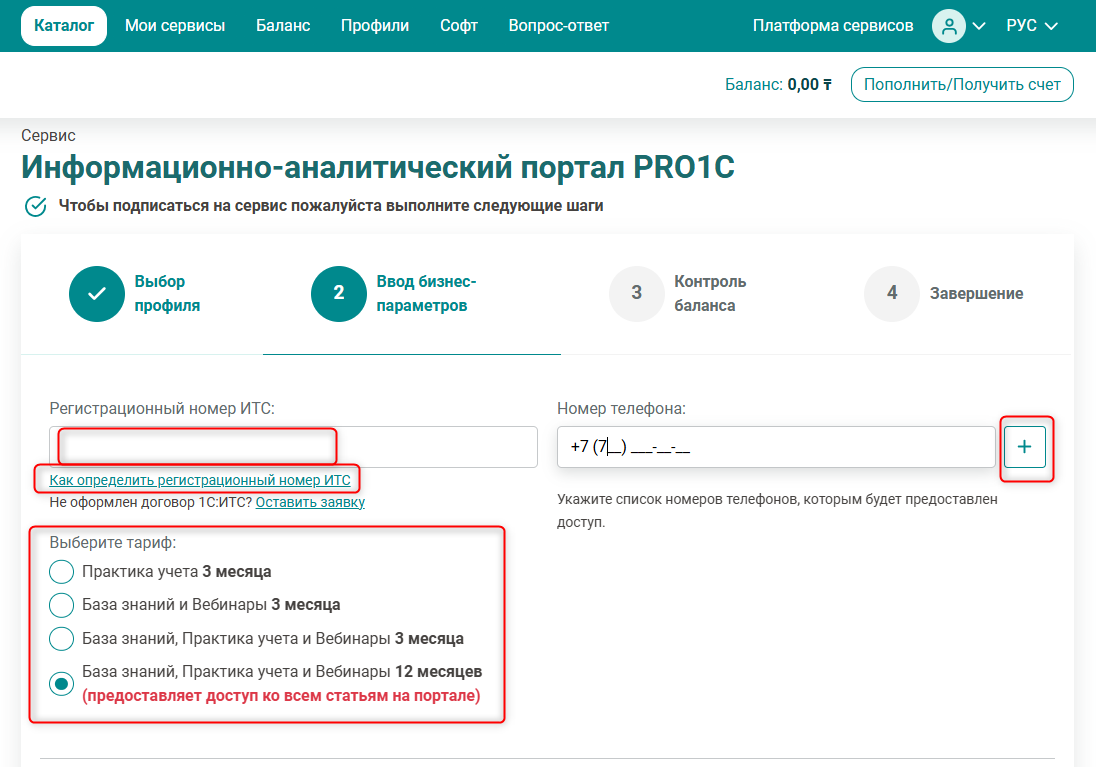Open the Вопрос-ответ menu page
1096x767 pixels.
tap(558, 26)
